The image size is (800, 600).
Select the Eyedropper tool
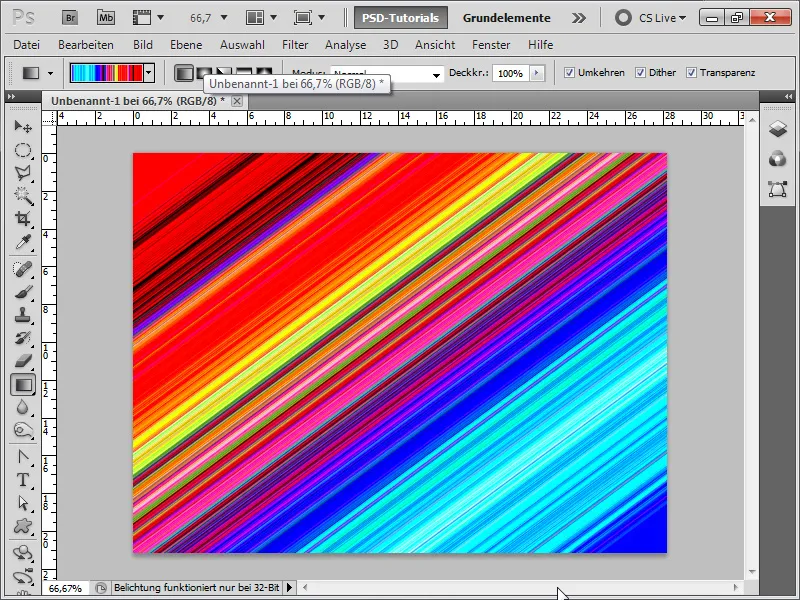click(23, 242)
